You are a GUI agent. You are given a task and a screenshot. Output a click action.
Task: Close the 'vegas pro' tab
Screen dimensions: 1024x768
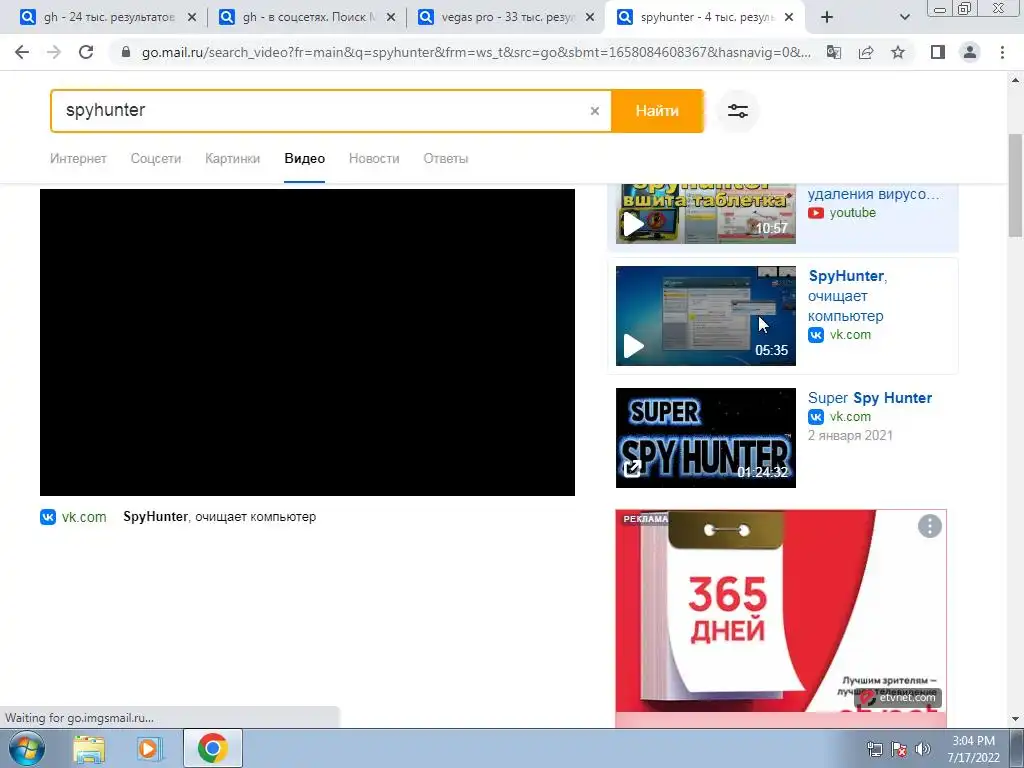point(590,18)
